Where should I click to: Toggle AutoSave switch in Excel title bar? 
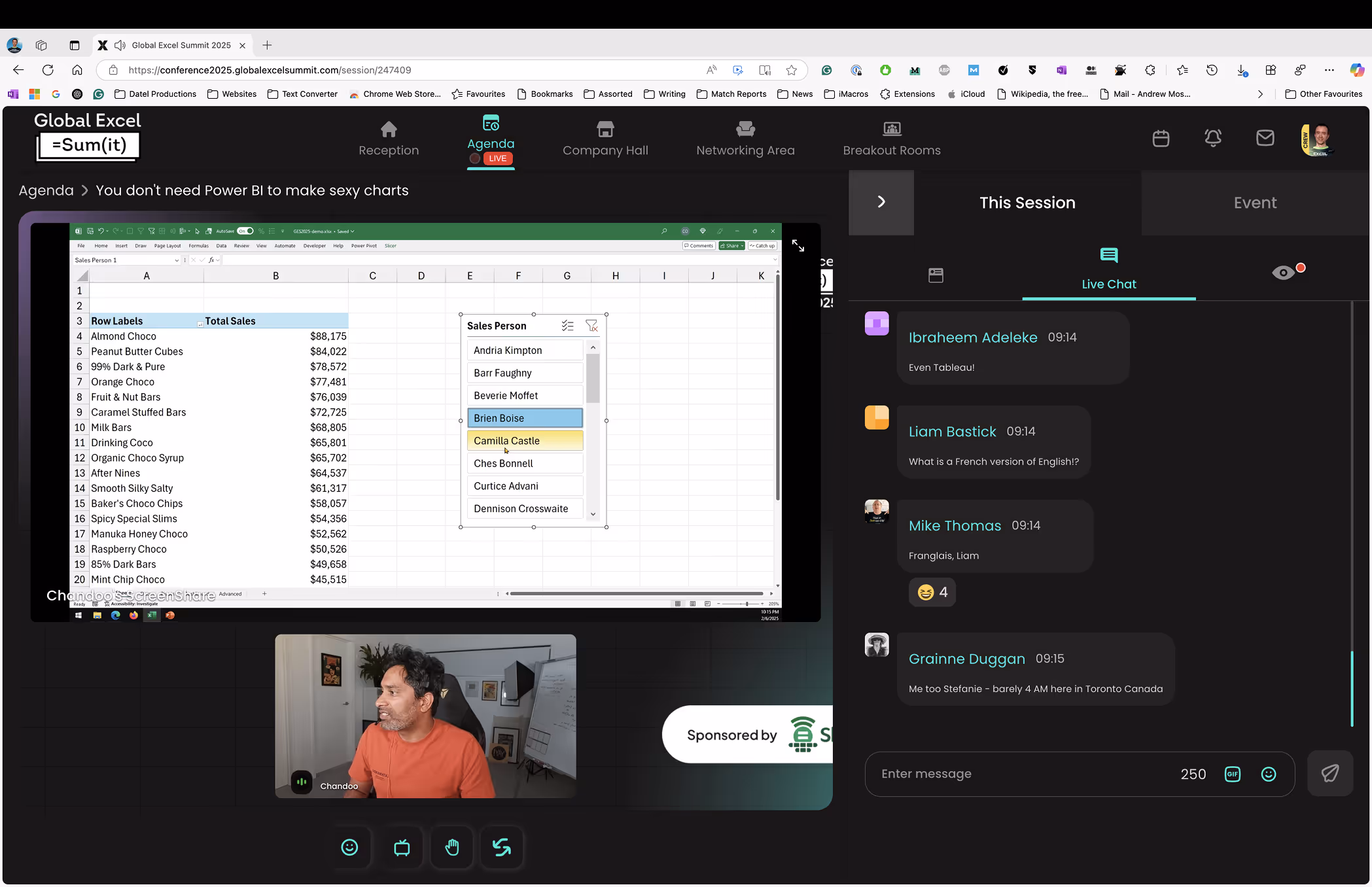(x=245, y=231)
